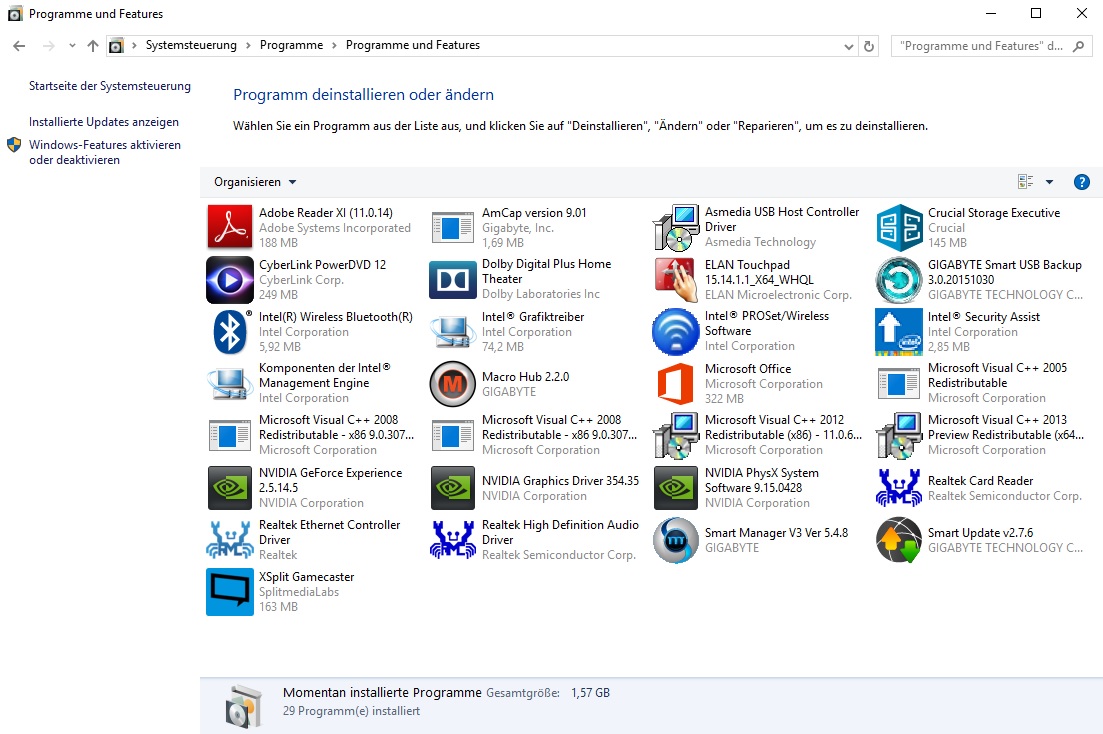This screenshot has height=734, width=1103.
Task: Click the up-one-level arrow
Action: (93, 46)
